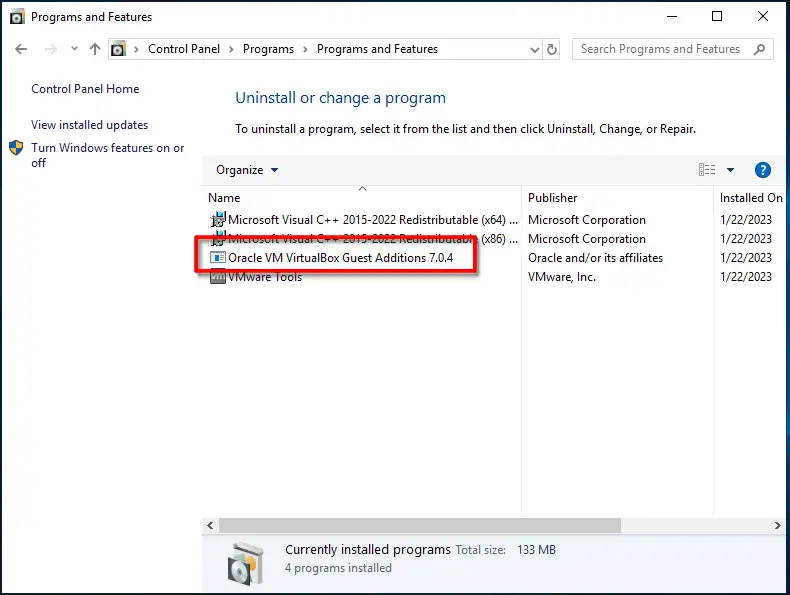
Task: Open Turn Windows features on or off
Action: (x=107, y=155)
